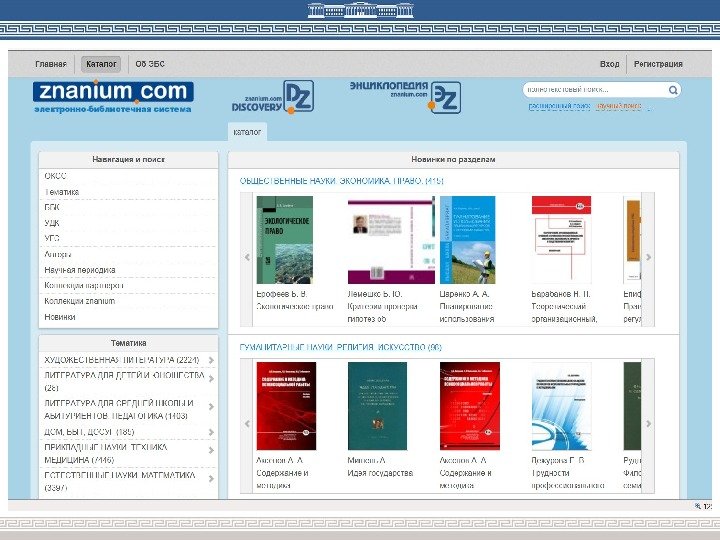Open Гуманитарные науки. Религия. Искусство section heading
Viewport: 720px width, 540px height.
click(x=340, y=347)
